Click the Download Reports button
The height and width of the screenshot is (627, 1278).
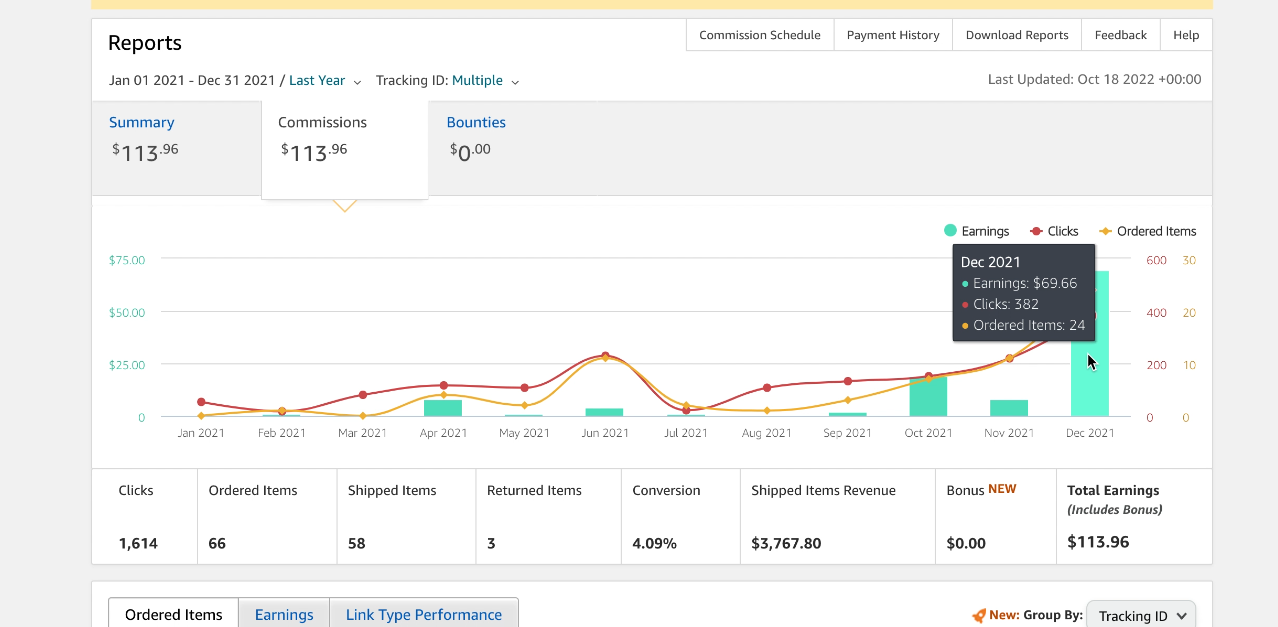(x=1017, y=34)
